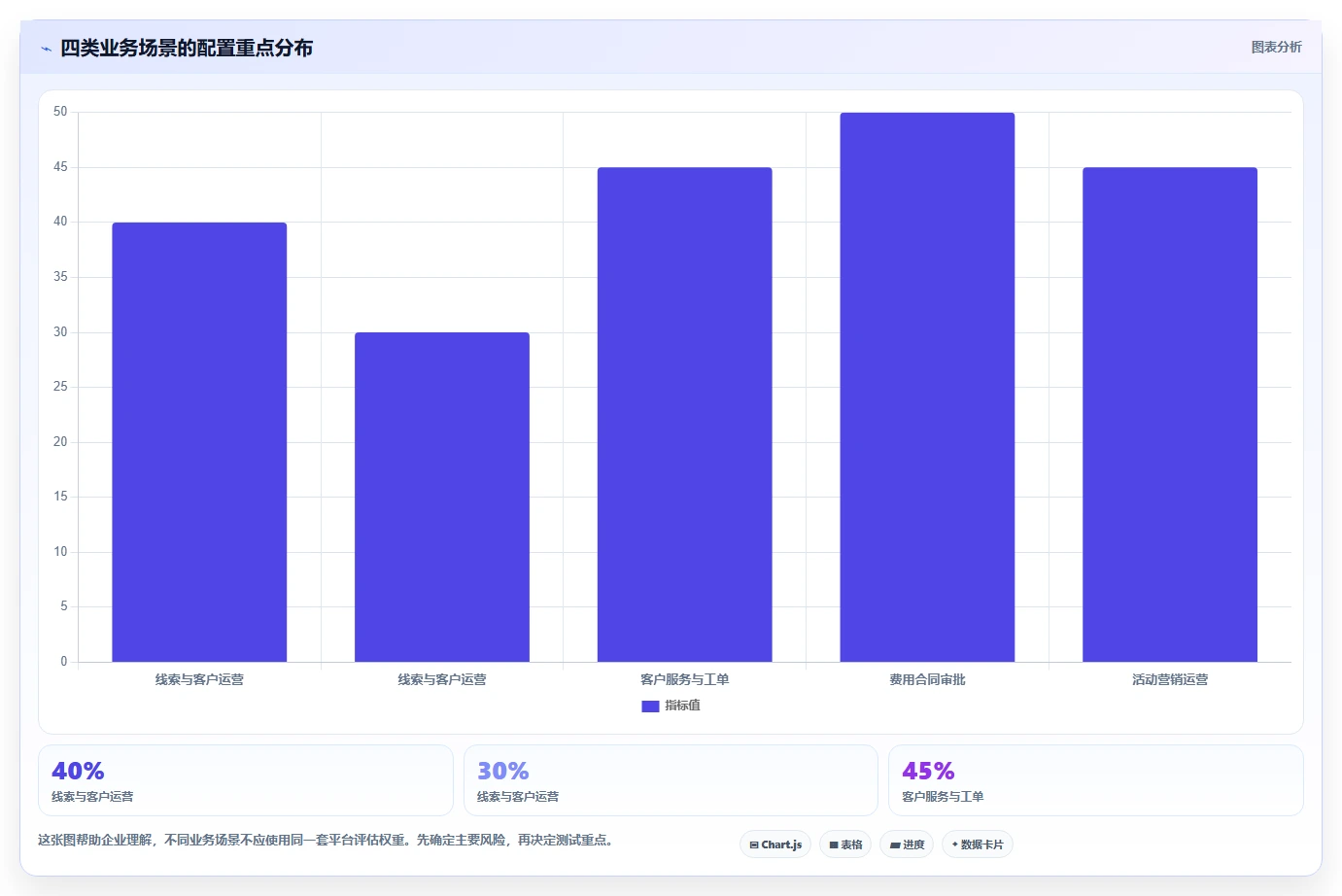Screen dimensions: 1342x896
Task: Click the 图表分析 label in header
Action: pyautogui.click(x=1276, y=47)
